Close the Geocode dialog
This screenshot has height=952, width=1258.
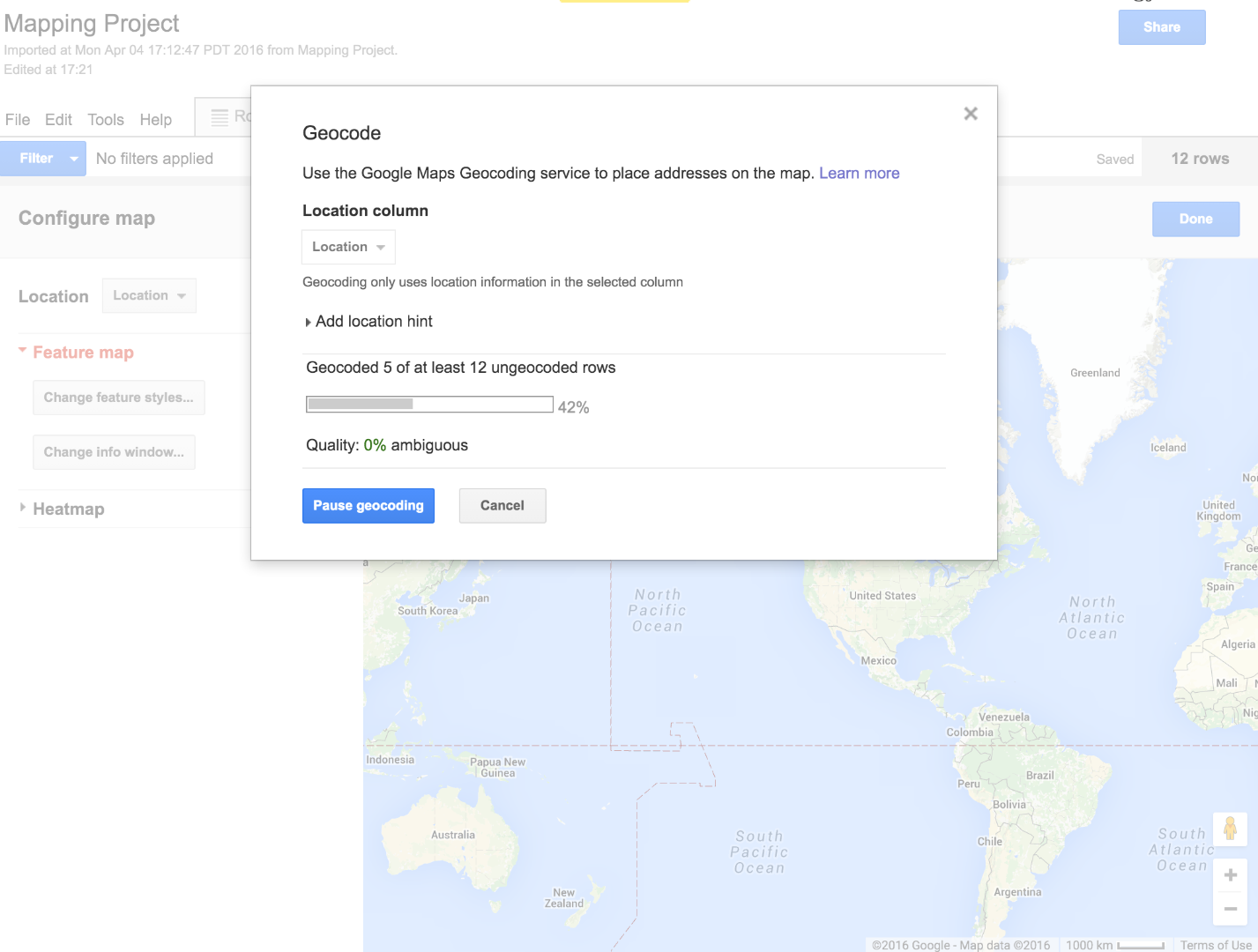pyautogui.click(x=970, y=114)
